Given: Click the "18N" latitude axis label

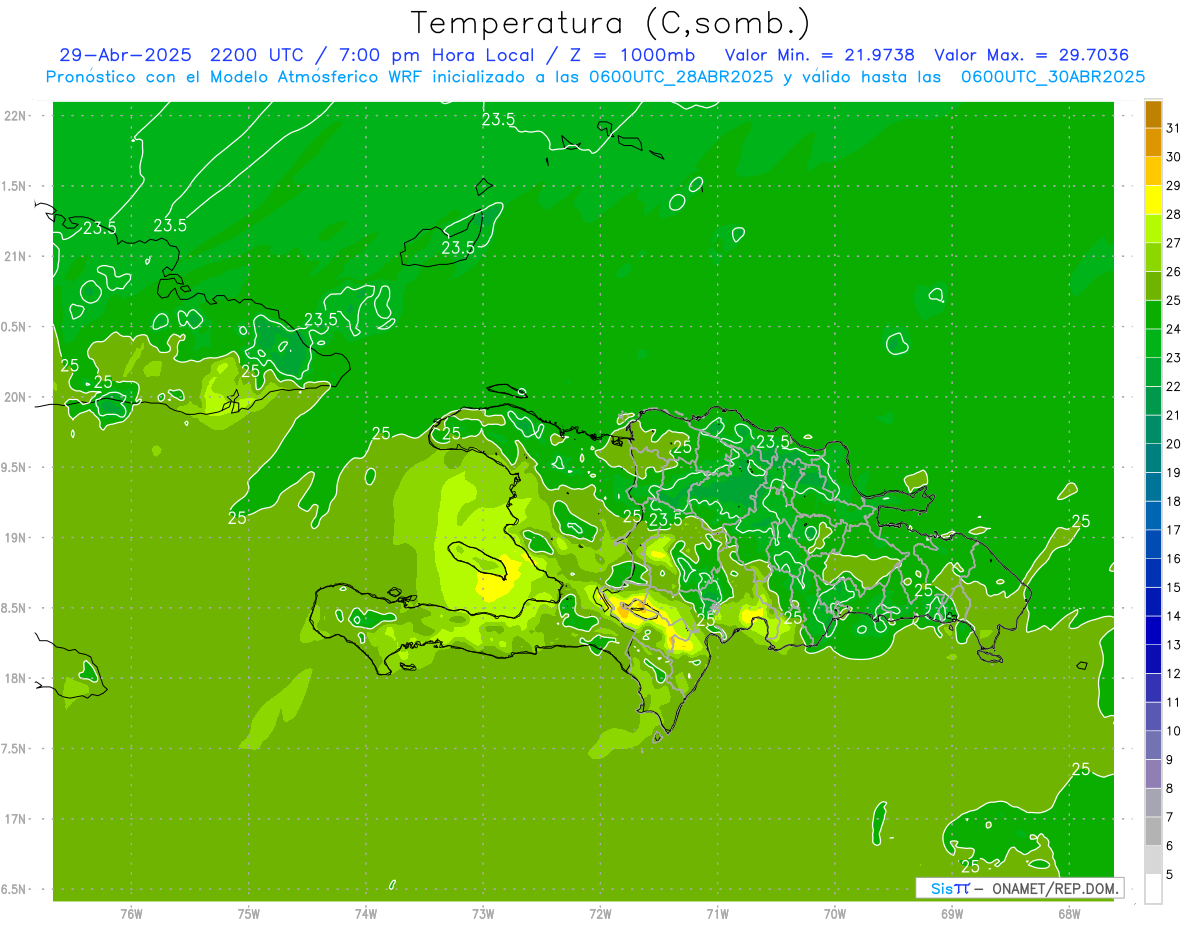Looking at the screenshot, I should 16,678.
